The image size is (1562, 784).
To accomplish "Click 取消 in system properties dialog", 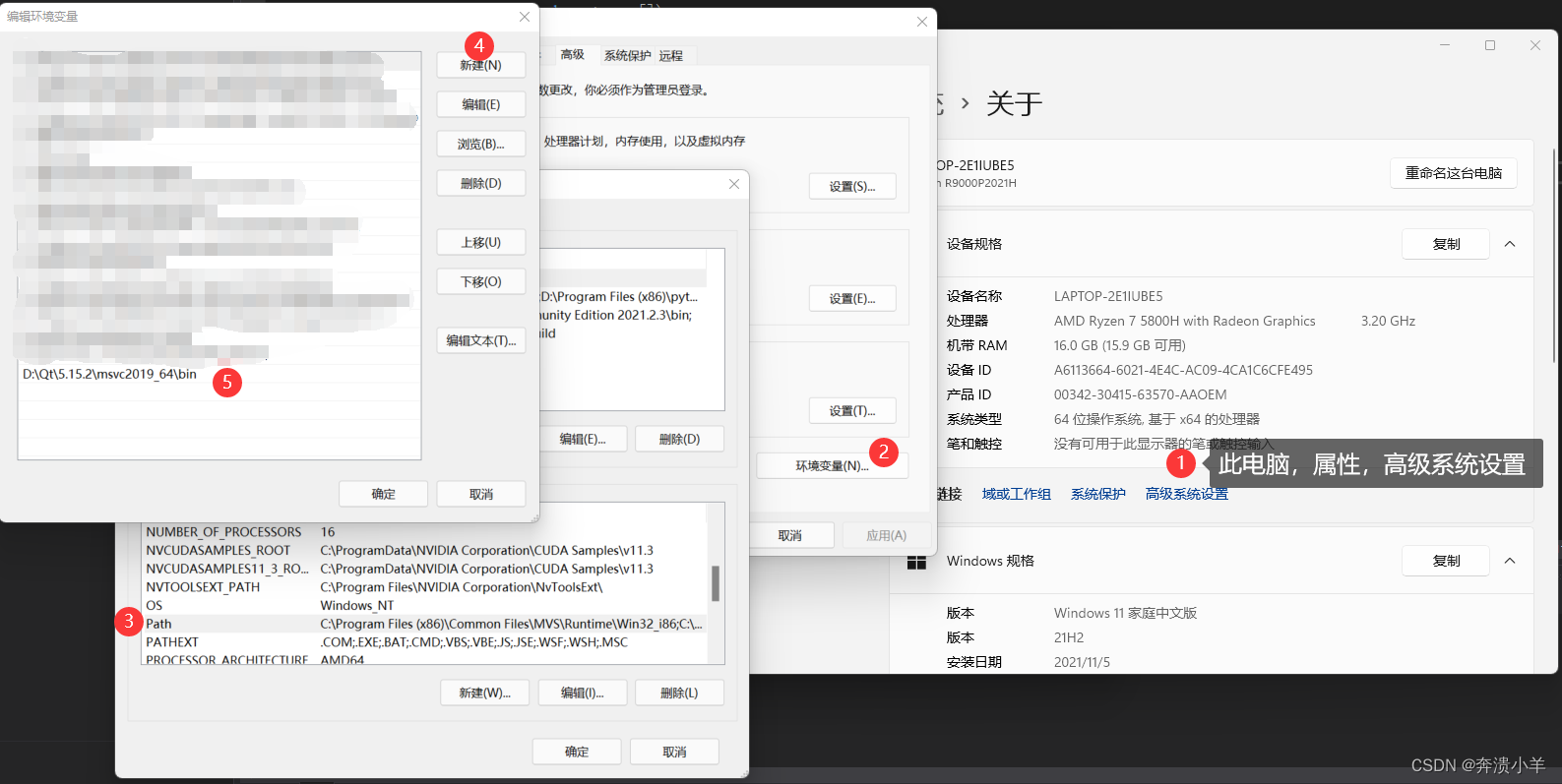I will pos(789,535).
